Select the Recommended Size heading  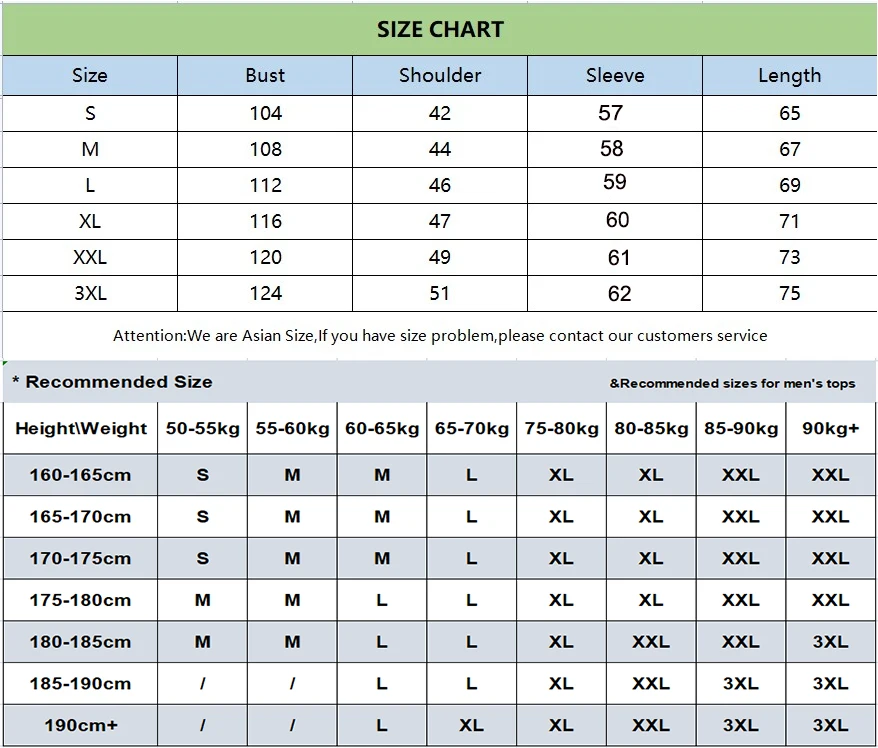point(112,382)
